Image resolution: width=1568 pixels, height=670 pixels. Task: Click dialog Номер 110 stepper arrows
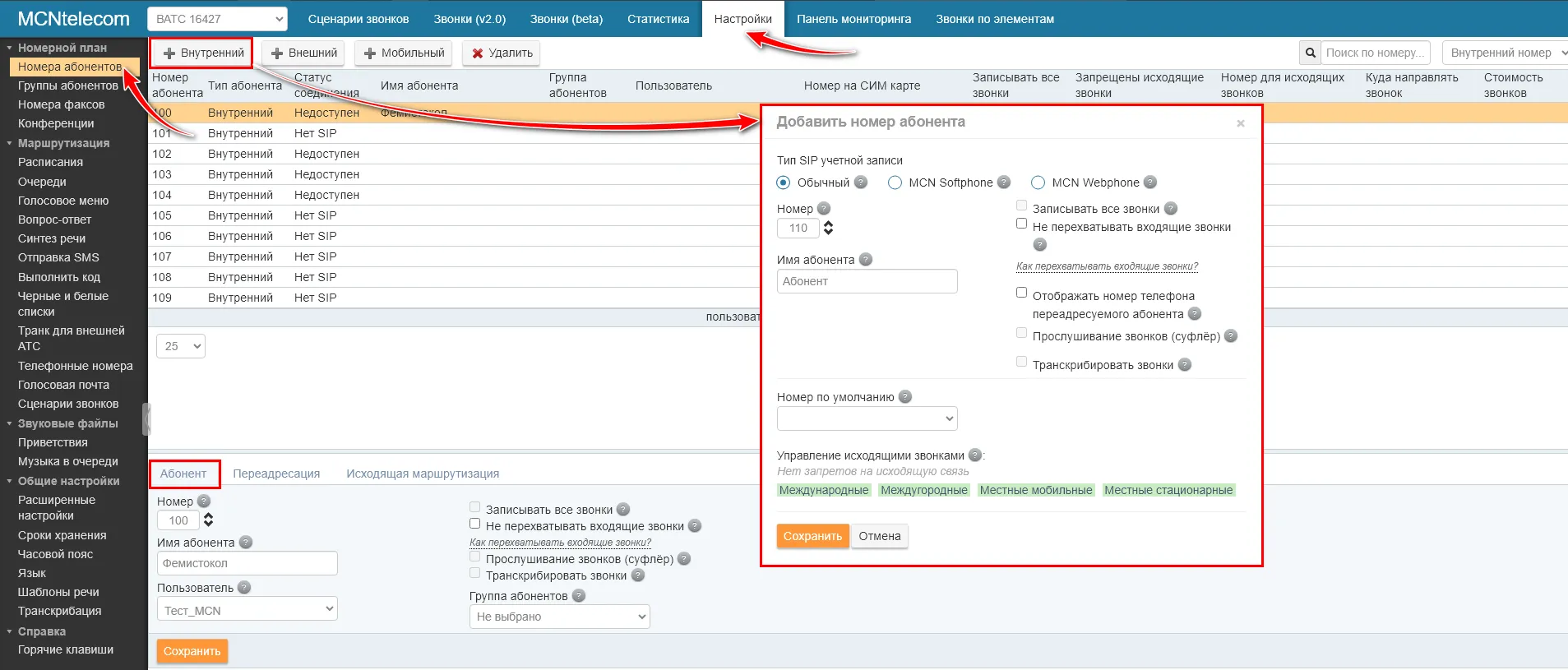[828, 228]
